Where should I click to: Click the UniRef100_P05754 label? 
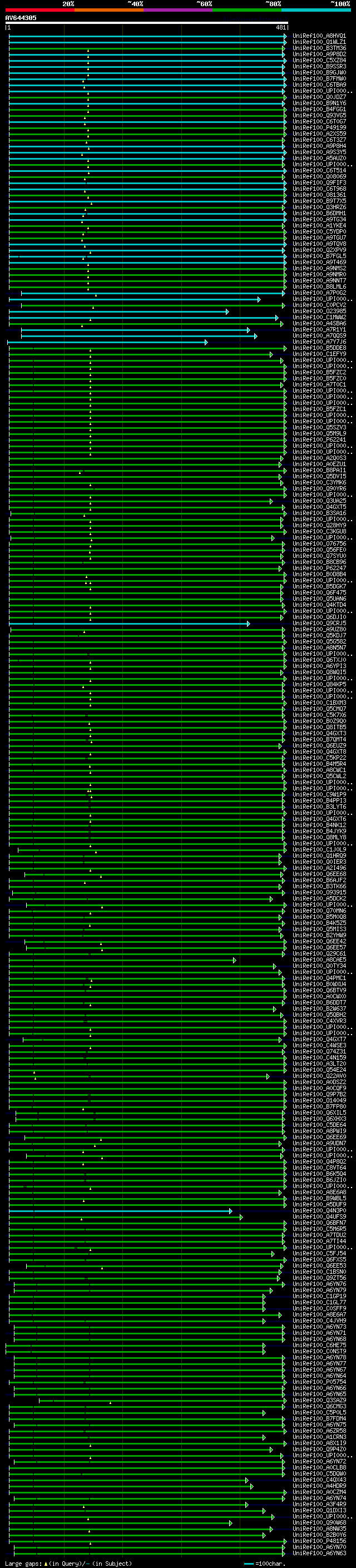pyautogui.click(x=319, y=1382)
